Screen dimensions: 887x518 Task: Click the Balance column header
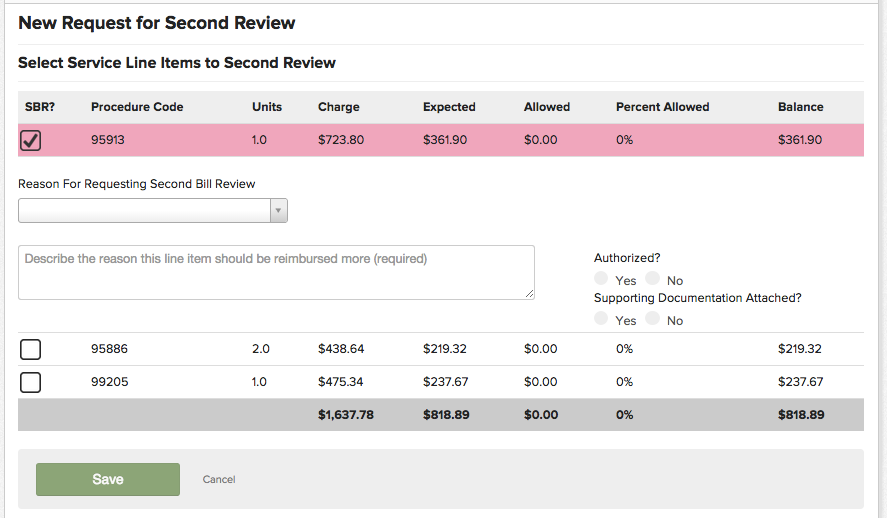pos(800,107)
